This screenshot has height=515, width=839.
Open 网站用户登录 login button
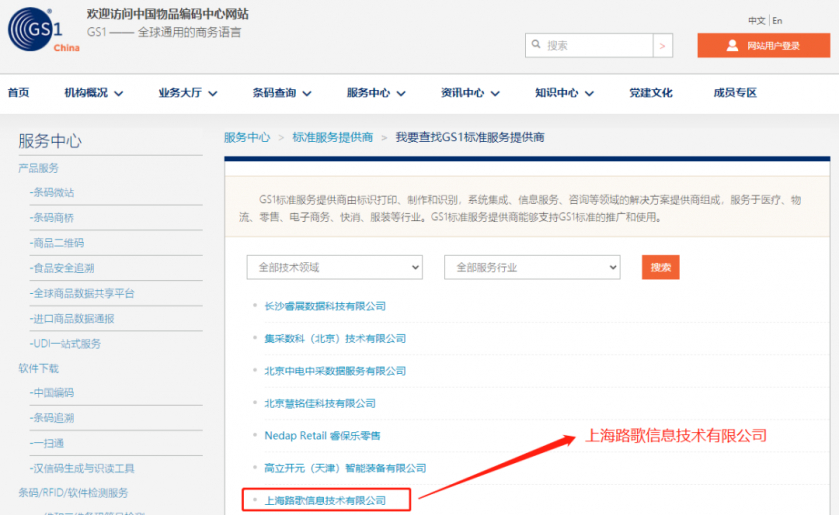click(763, 46)
